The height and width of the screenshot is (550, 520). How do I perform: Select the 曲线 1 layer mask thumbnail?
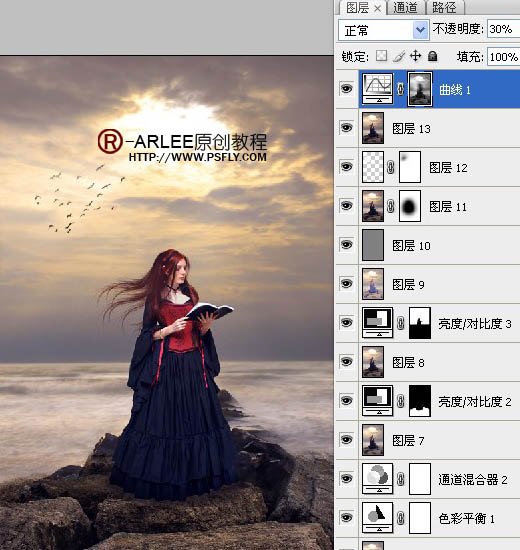[x=420, y=89]
